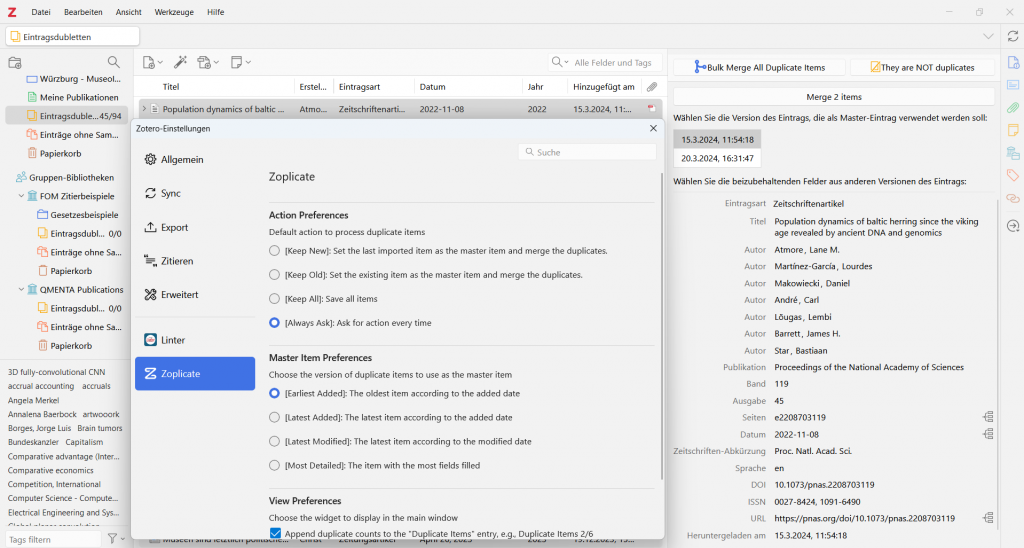The height and width of the screenshot is (548, 1024).
Task: Open the new item toolbar button
Action: click(x=152, y=62)
